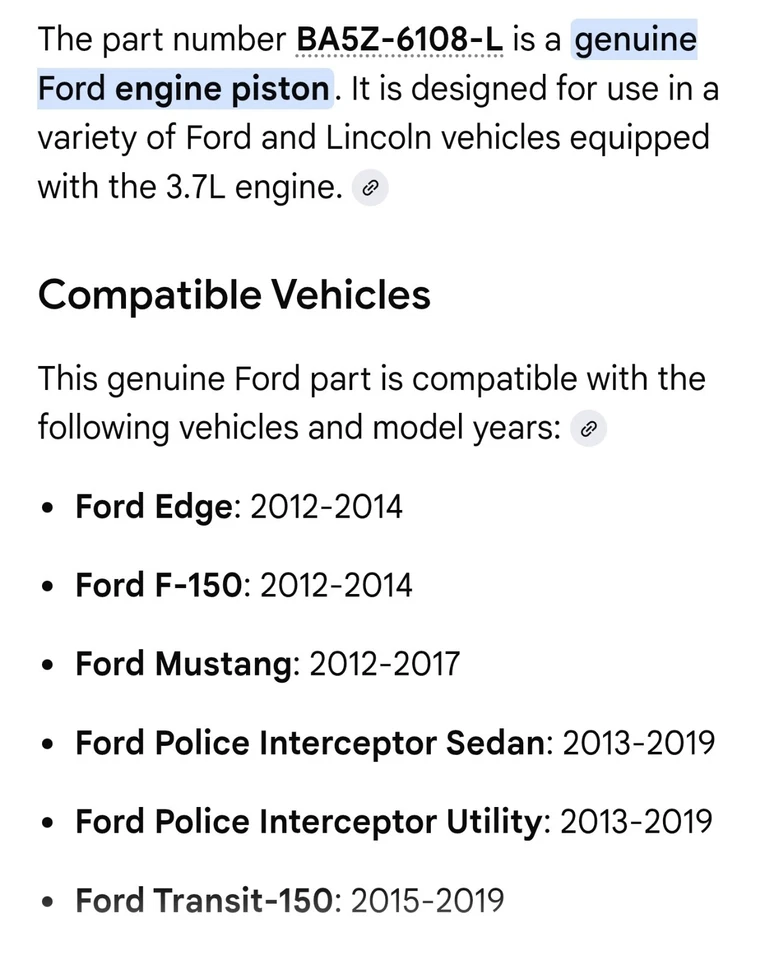Click the Mustang year range 2012-2017
Screen dimensions: 765x960
384,663
